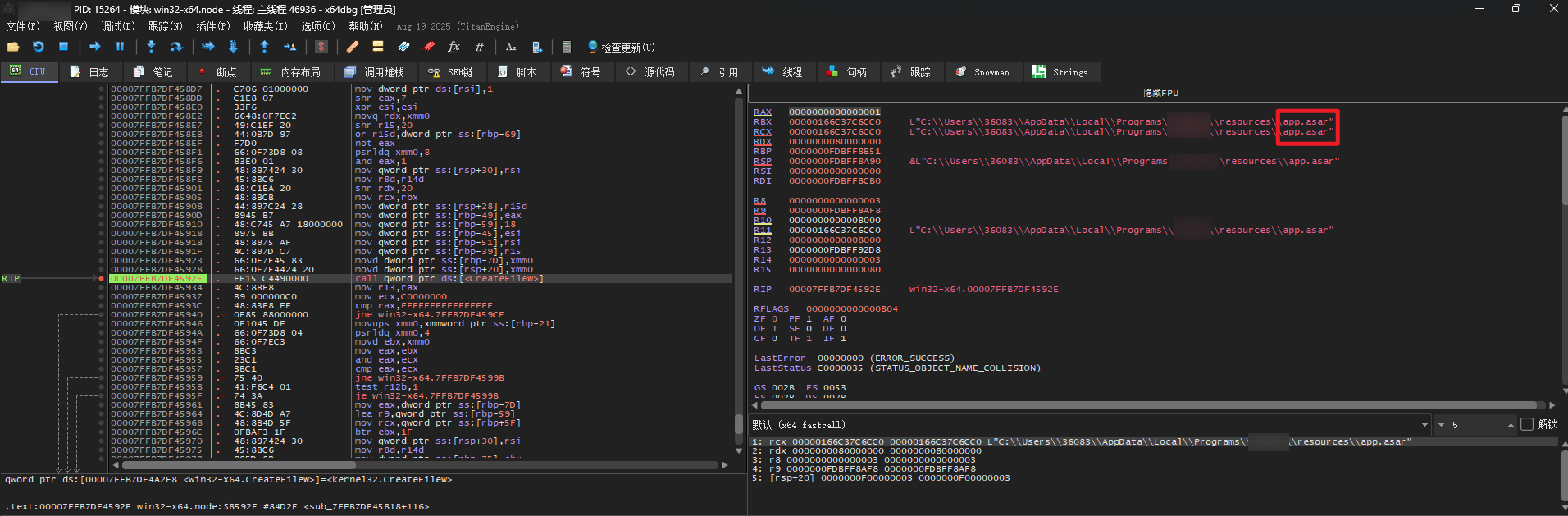Viewport: 1568px width, 516px height.
Task: Switch to the 内存布局 tab
Action: pos(291,72)
